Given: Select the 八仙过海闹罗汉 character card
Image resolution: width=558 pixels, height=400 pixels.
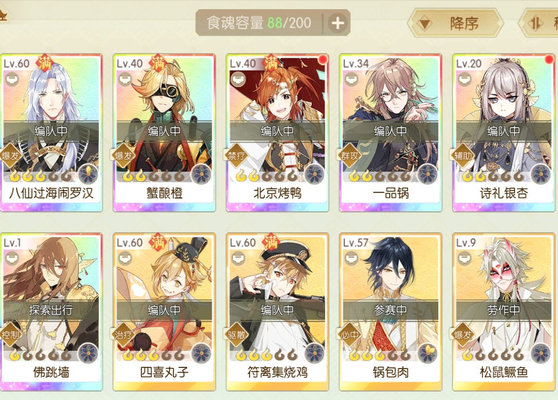Looking at the screenshot, I should click(x=51, y=133).
